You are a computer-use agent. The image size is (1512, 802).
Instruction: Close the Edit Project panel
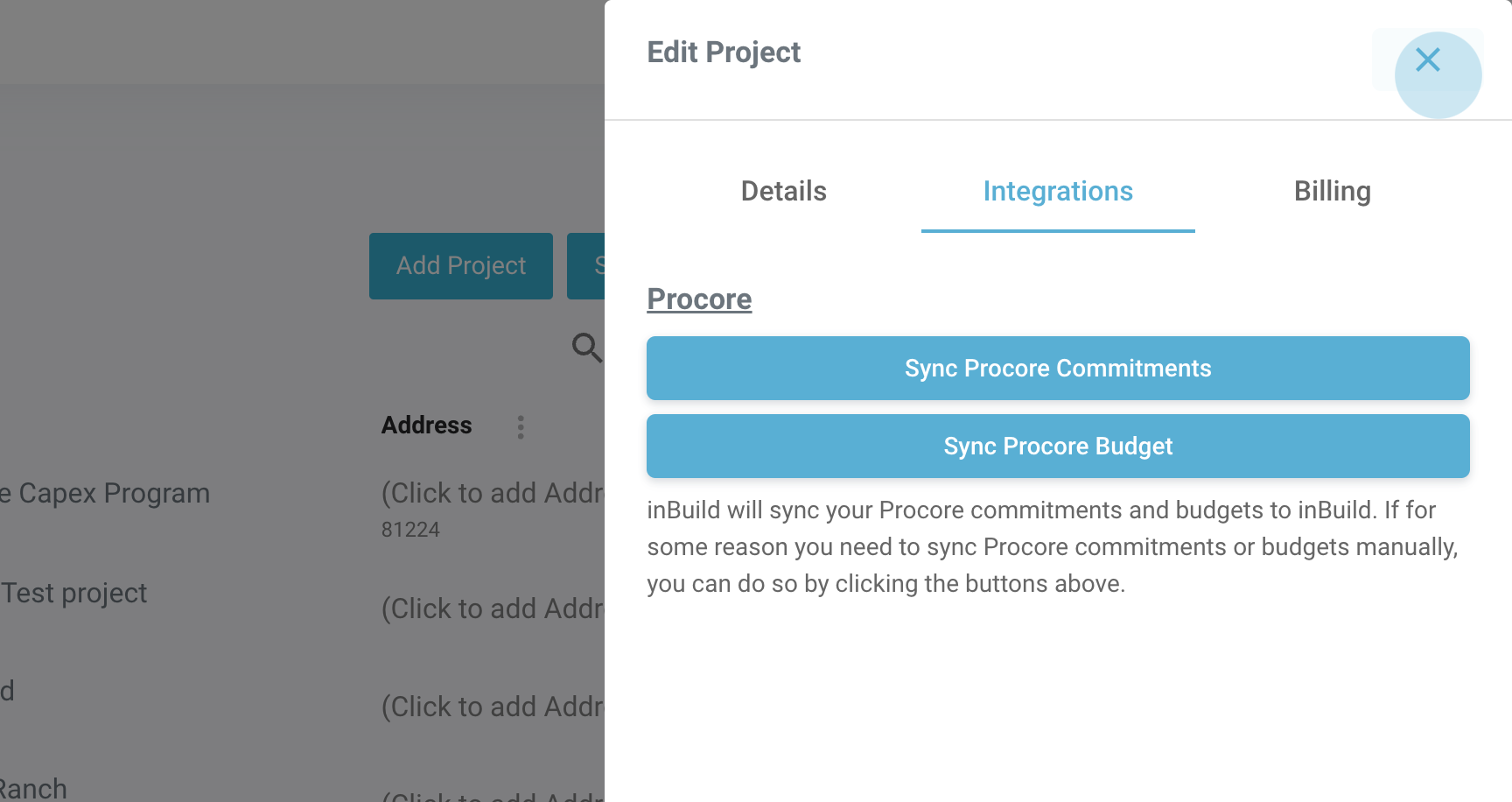(1428, 60)
